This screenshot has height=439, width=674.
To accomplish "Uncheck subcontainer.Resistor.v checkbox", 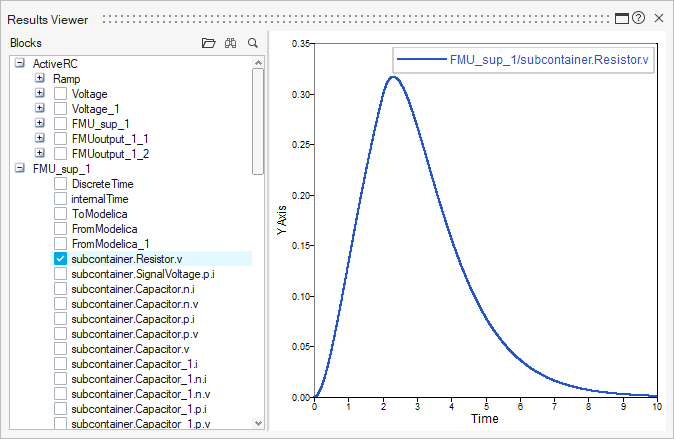I will coord(61,259).
